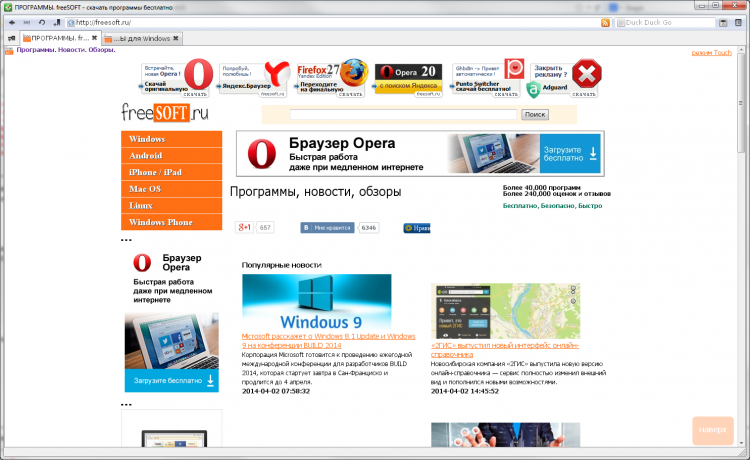Click the site search text field
The width and height of the screenshot is (750, 460).
coord(404,114)
